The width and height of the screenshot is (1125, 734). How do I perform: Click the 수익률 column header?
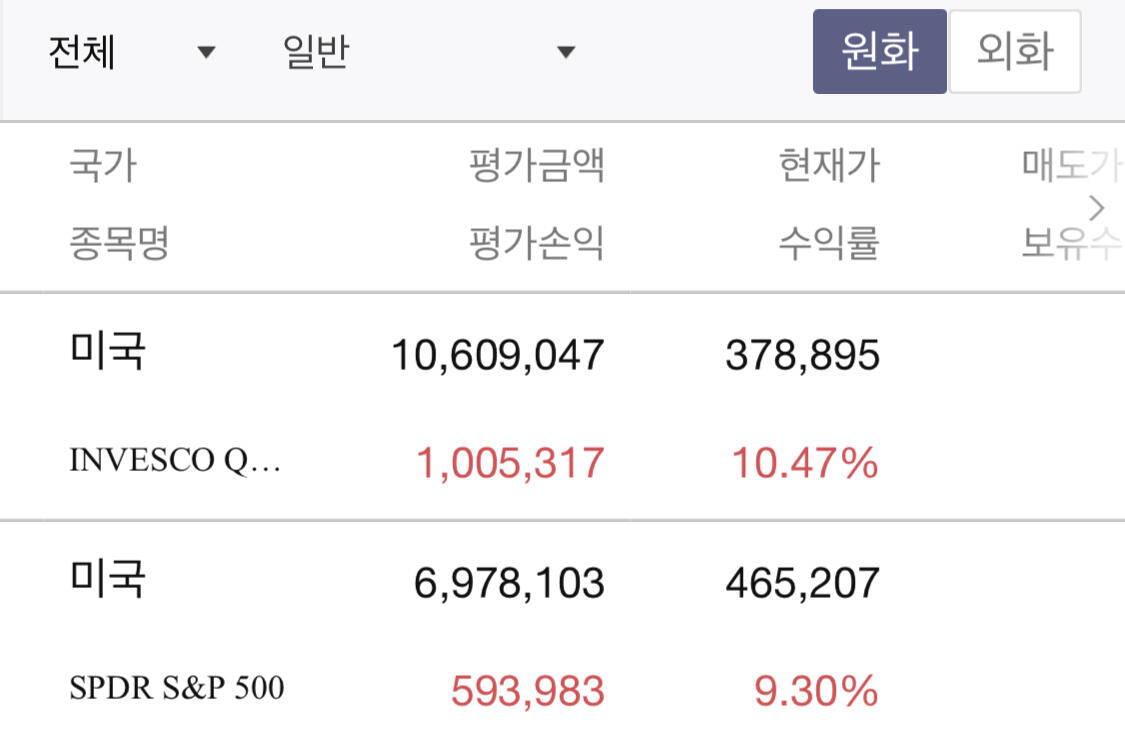point(829,243)
